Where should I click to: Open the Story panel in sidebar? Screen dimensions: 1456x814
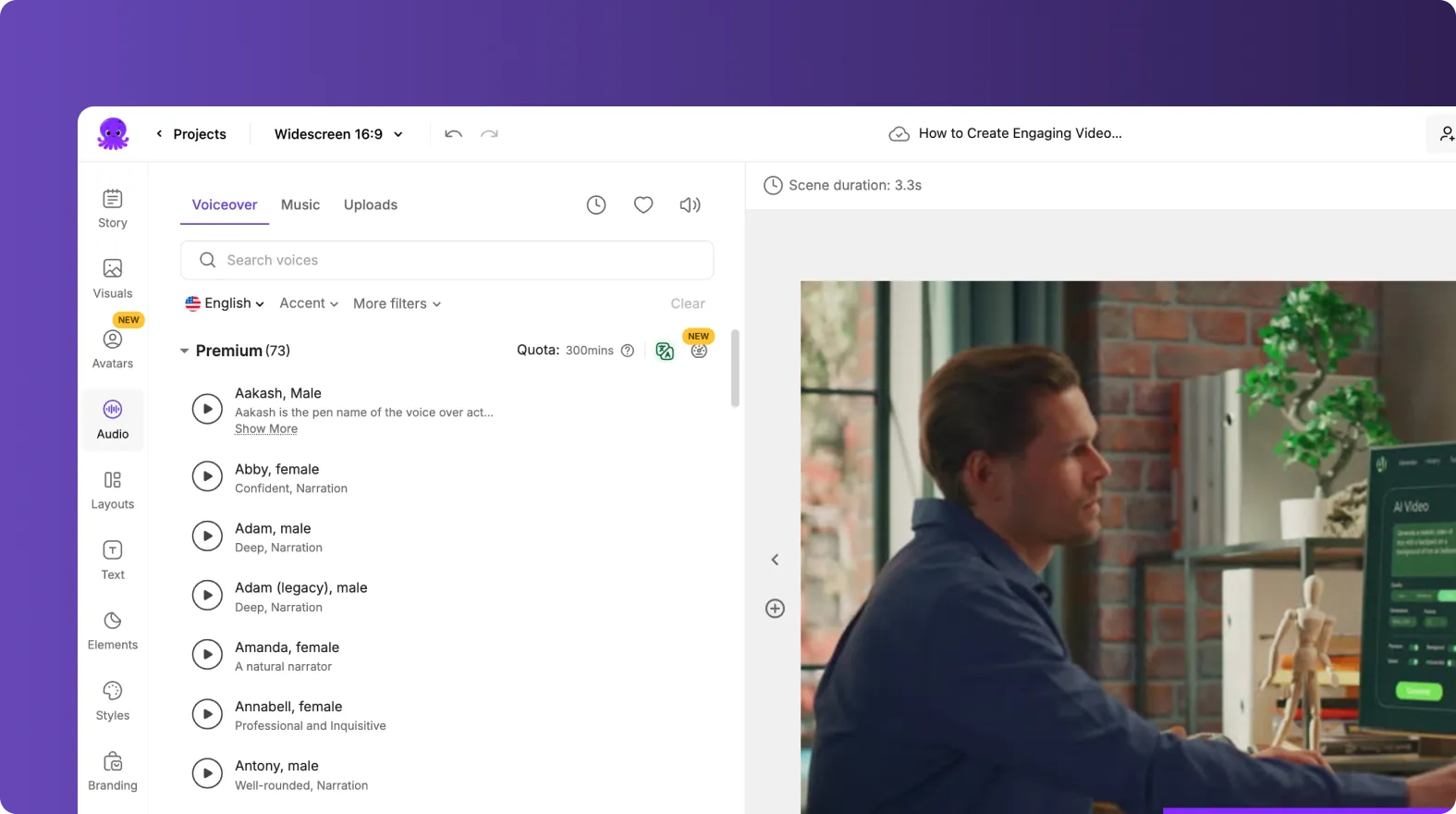tap(113, 208)
